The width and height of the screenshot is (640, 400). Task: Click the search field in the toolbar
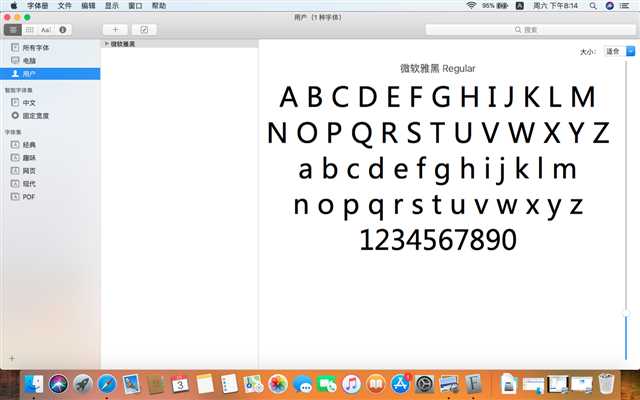530,30
